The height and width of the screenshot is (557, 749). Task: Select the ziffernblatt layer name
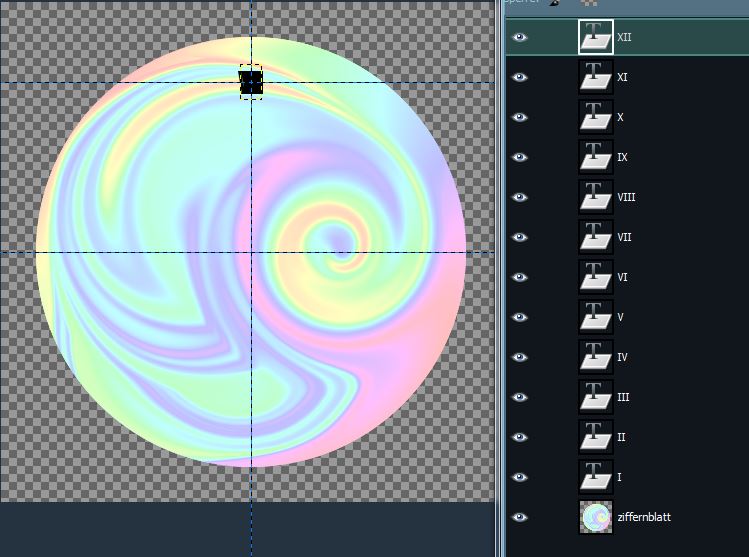[644, 517]
